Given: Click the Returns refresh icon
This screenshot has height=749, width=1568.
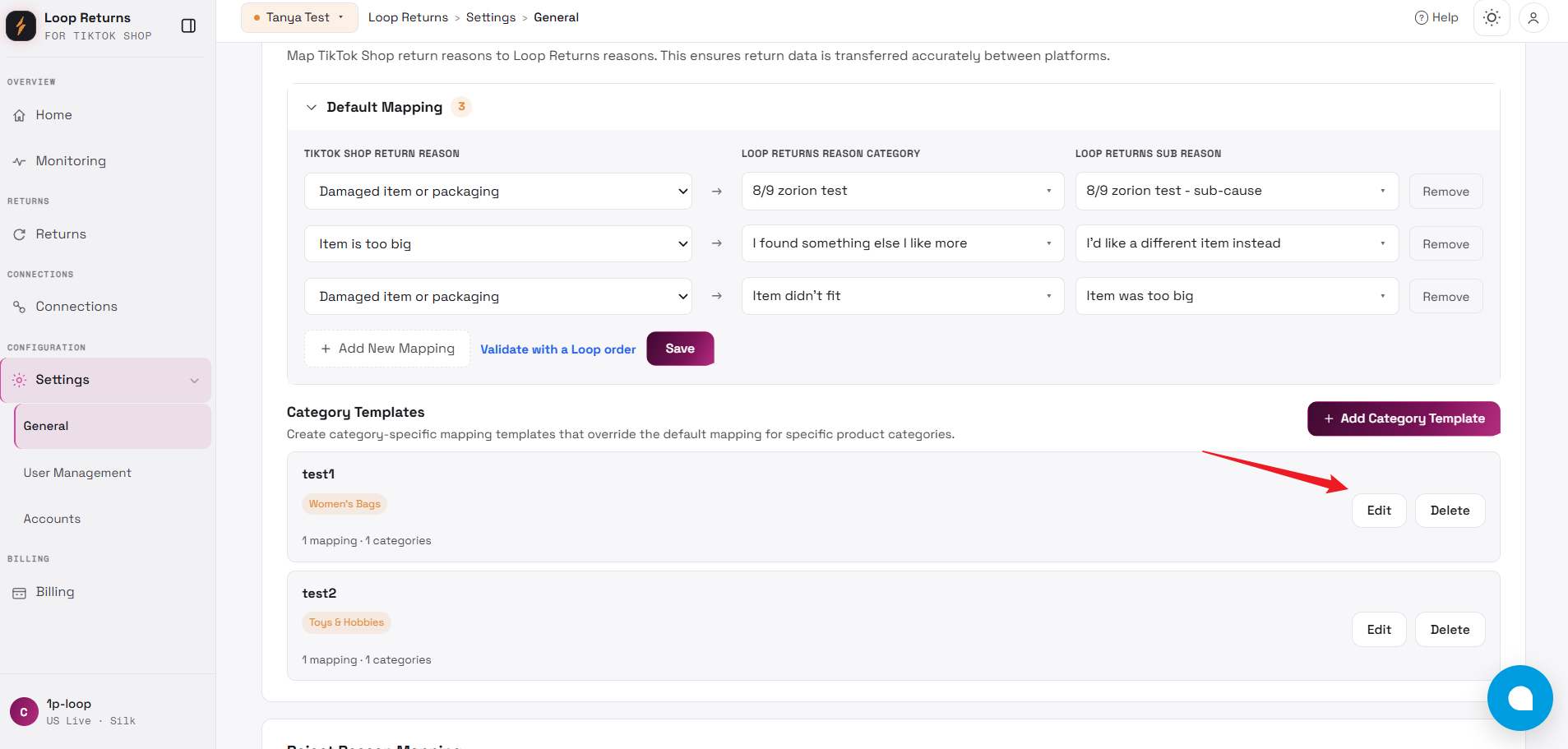Looking at the screenshot, I should coord(19,234).
